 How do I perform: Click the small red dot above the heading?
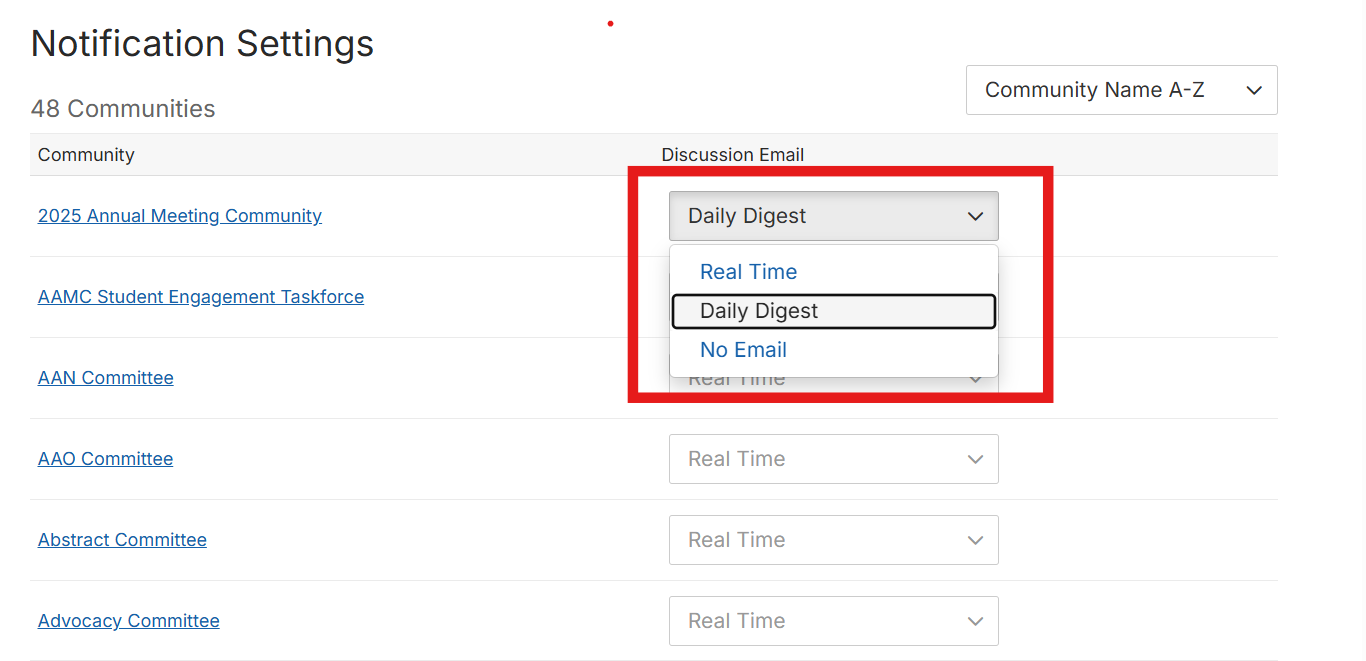(x=610, y=23)
